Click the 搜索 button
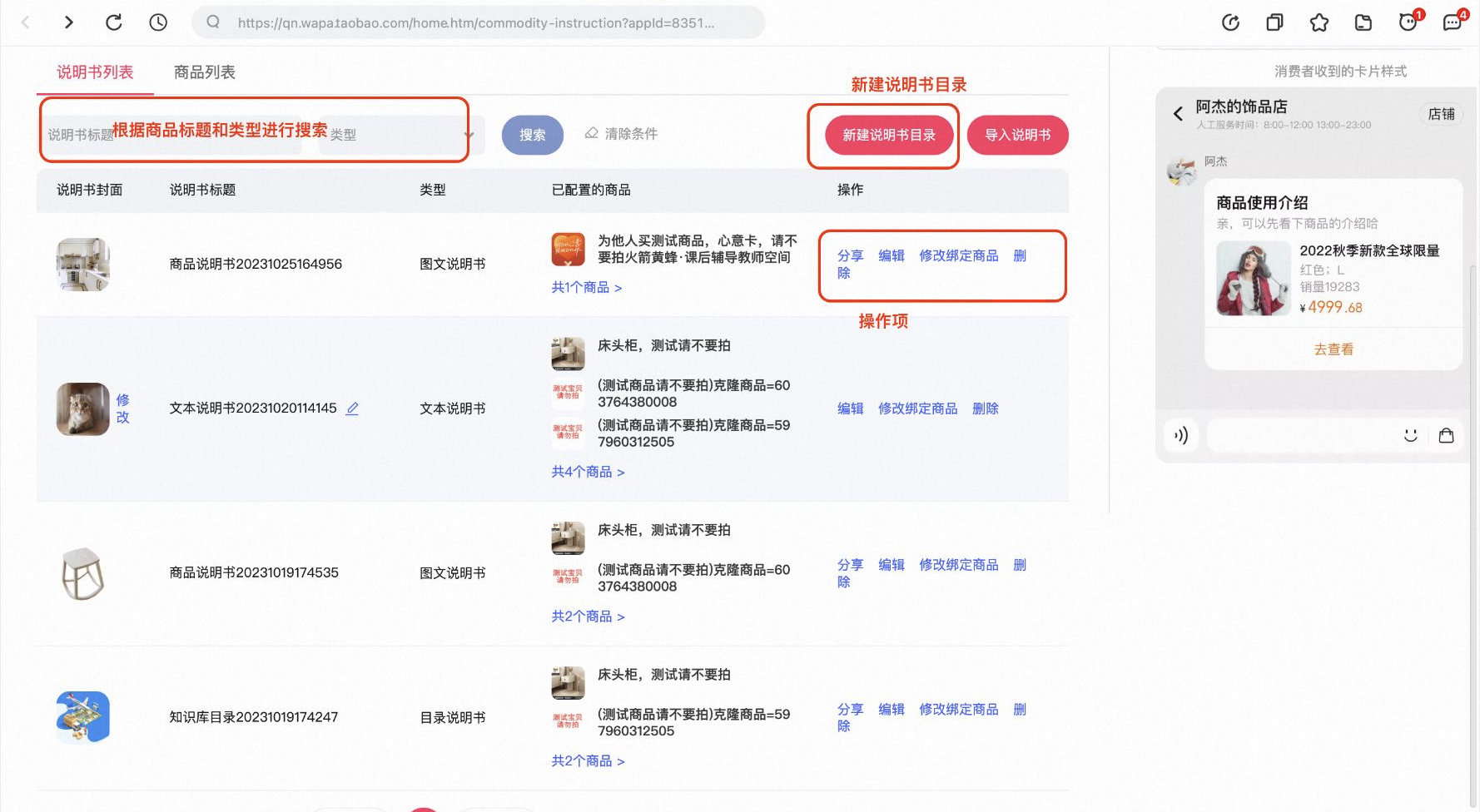This screenshot has height=812, width=1480. click(533, 135)
